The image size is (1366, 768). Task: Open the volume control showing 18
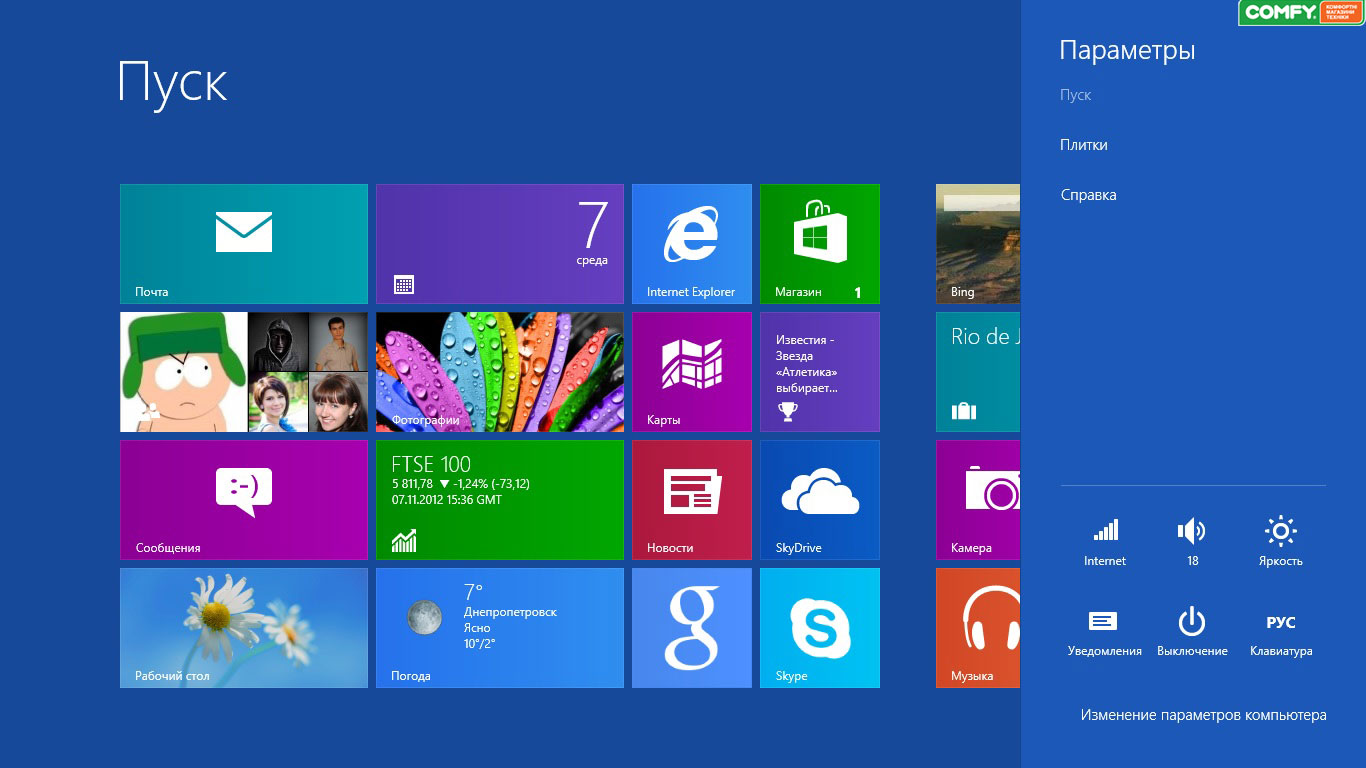pyautogui.click(x=1192, y=542)
